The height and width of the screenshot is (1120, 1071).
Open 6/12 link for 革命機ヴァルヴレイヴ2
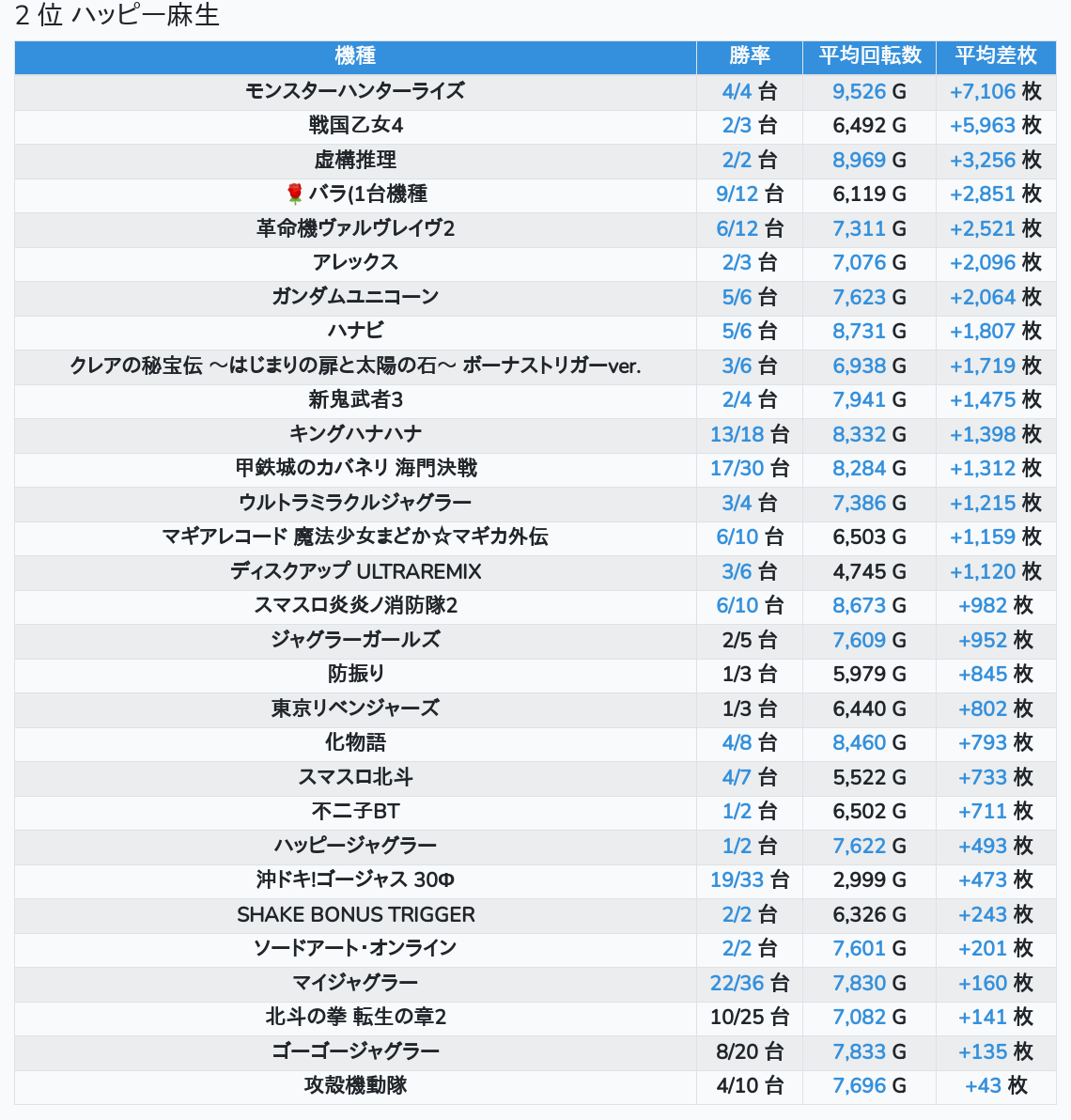click(737, 228)
